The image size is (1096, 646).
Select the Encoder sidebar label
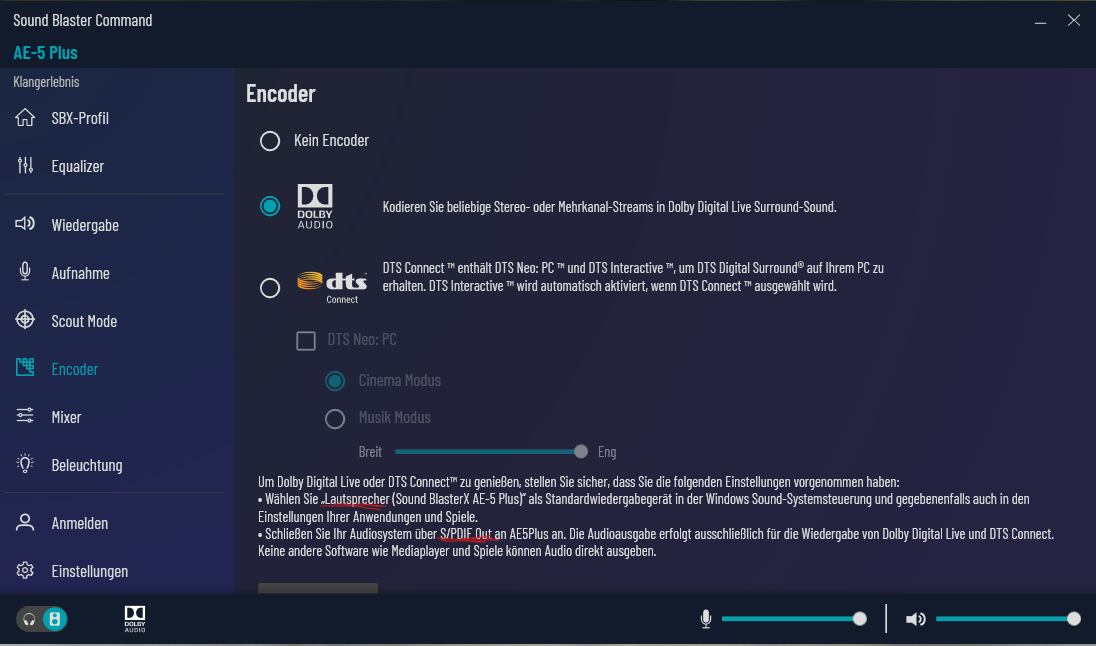click(x=75, y=369)
